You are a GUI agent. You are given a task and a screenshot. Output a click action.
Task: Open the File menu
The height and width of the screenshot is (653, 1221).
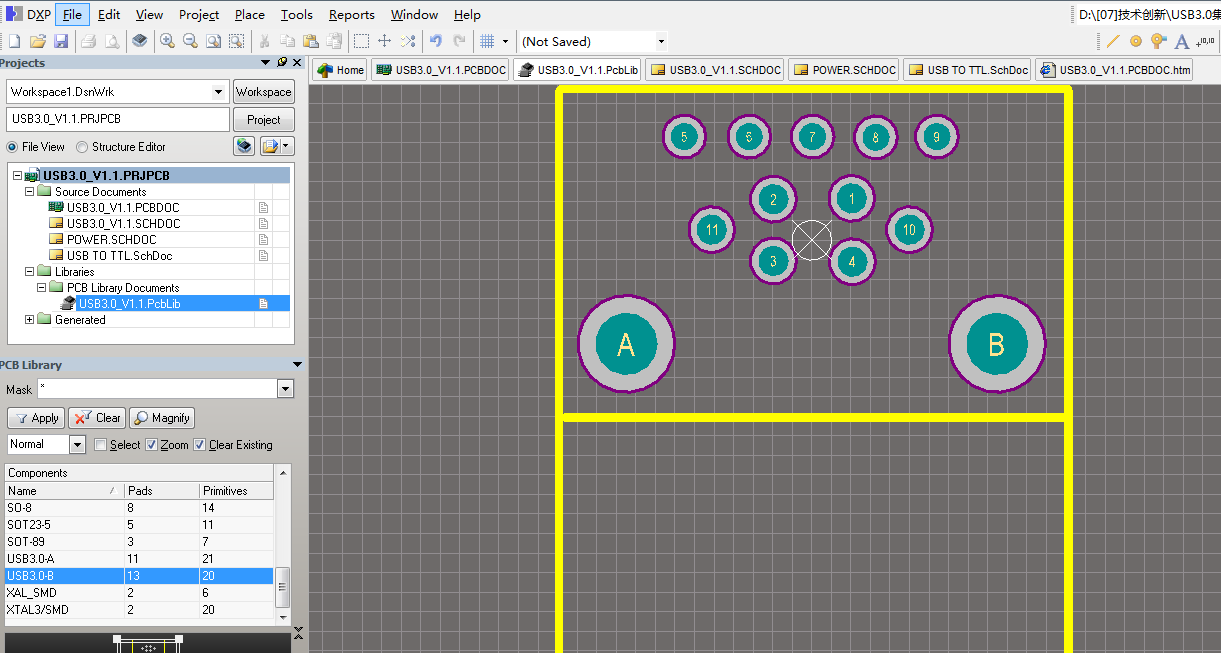click(72, 15)
